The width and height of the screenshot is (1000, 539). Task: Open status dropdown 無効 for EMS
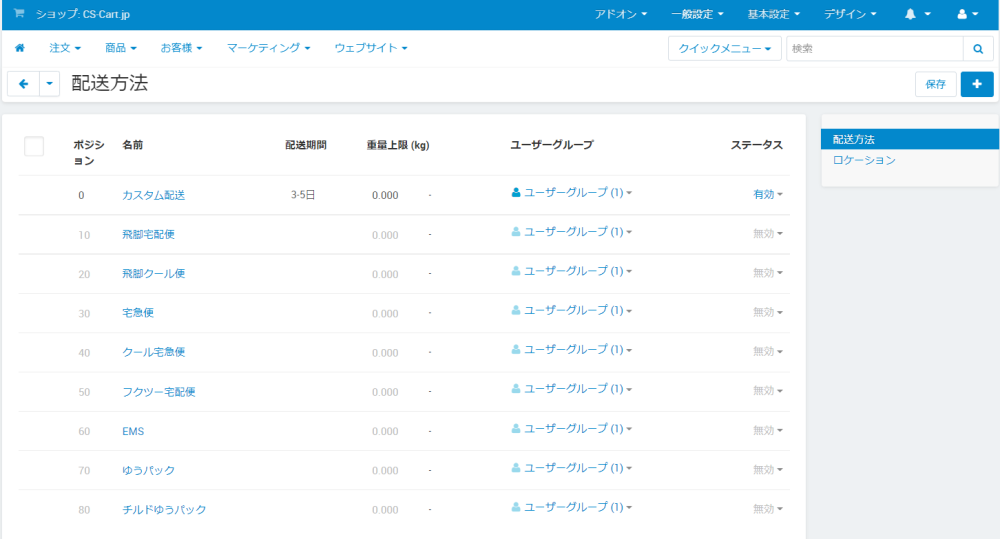pyautogui.click(x=767, y=431)
